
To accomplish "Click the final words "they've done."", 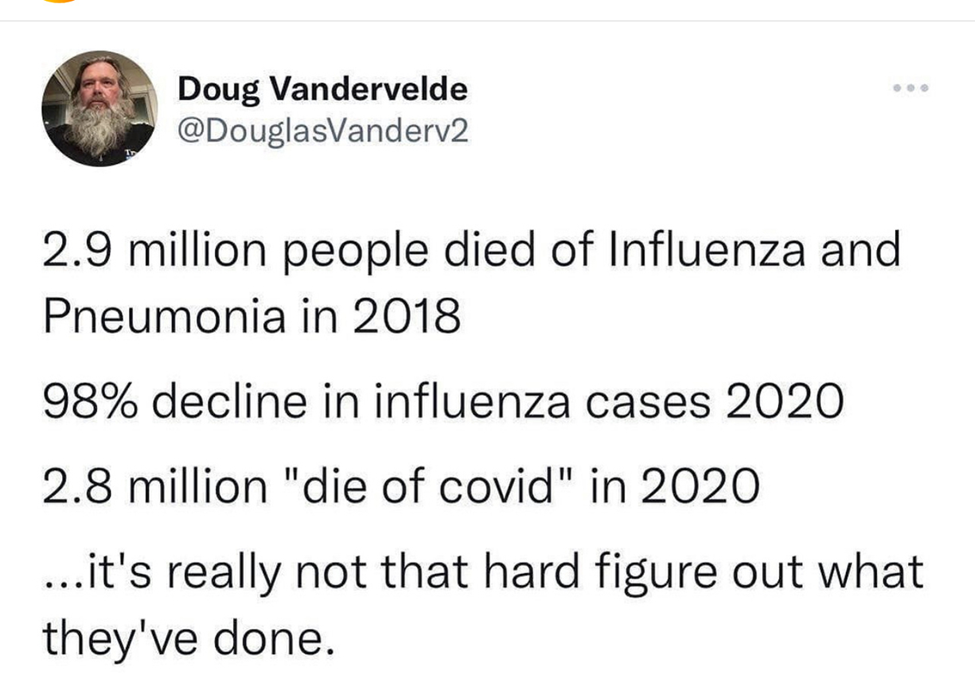I will (x=186, y=638).
